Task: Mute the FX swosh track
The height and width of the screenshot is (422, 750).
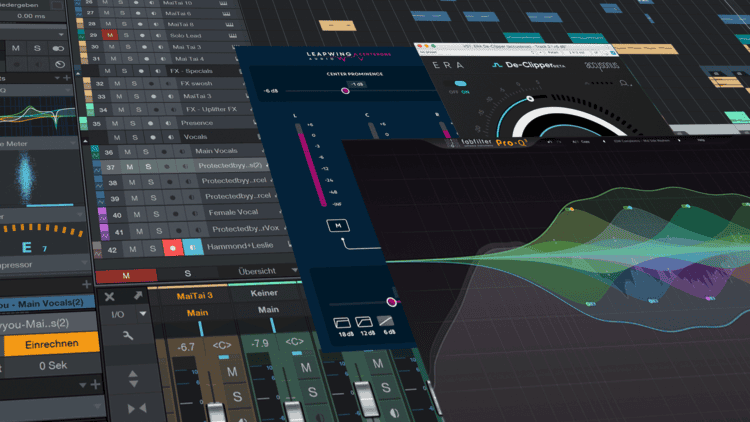Action: click(117, 83)
